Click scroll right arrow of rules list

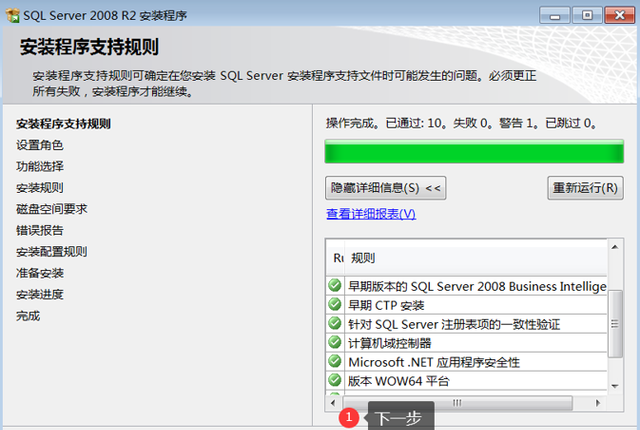pos(598,403)
